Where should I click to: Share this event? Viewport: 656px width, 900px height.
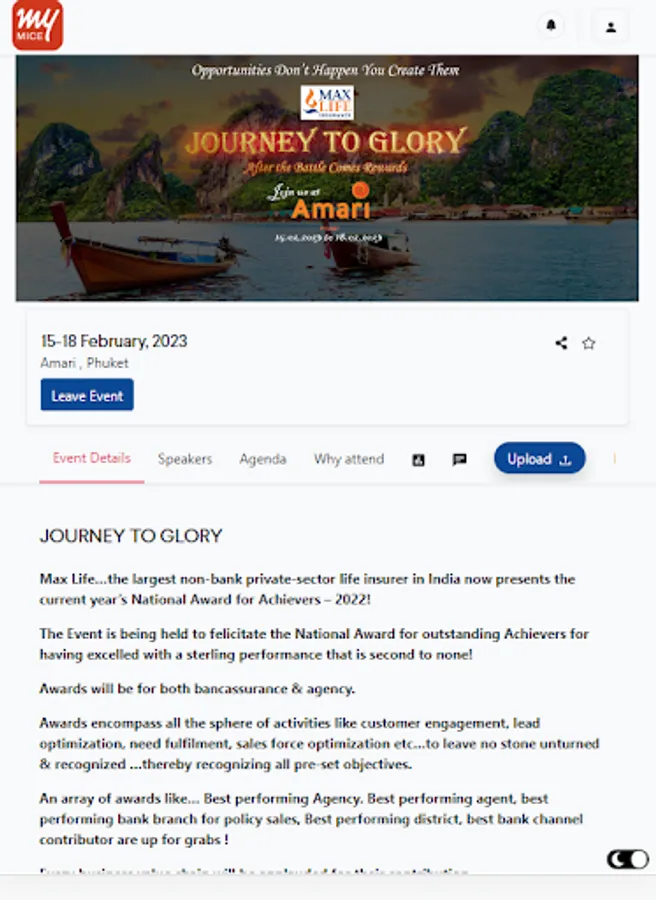(561, 343)
